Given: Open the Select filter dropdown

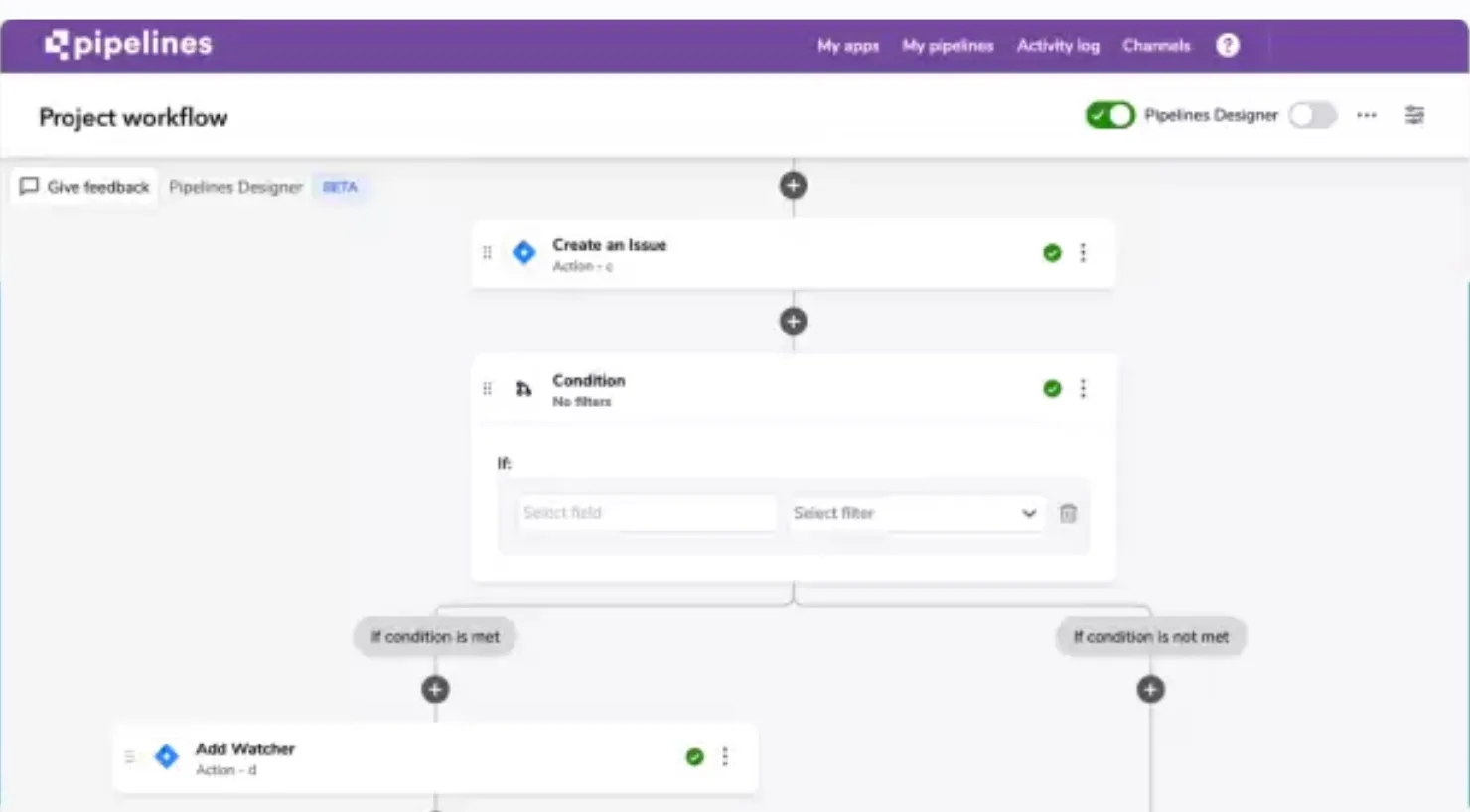Looking at the screenshot, I should [x=916, y=513].
